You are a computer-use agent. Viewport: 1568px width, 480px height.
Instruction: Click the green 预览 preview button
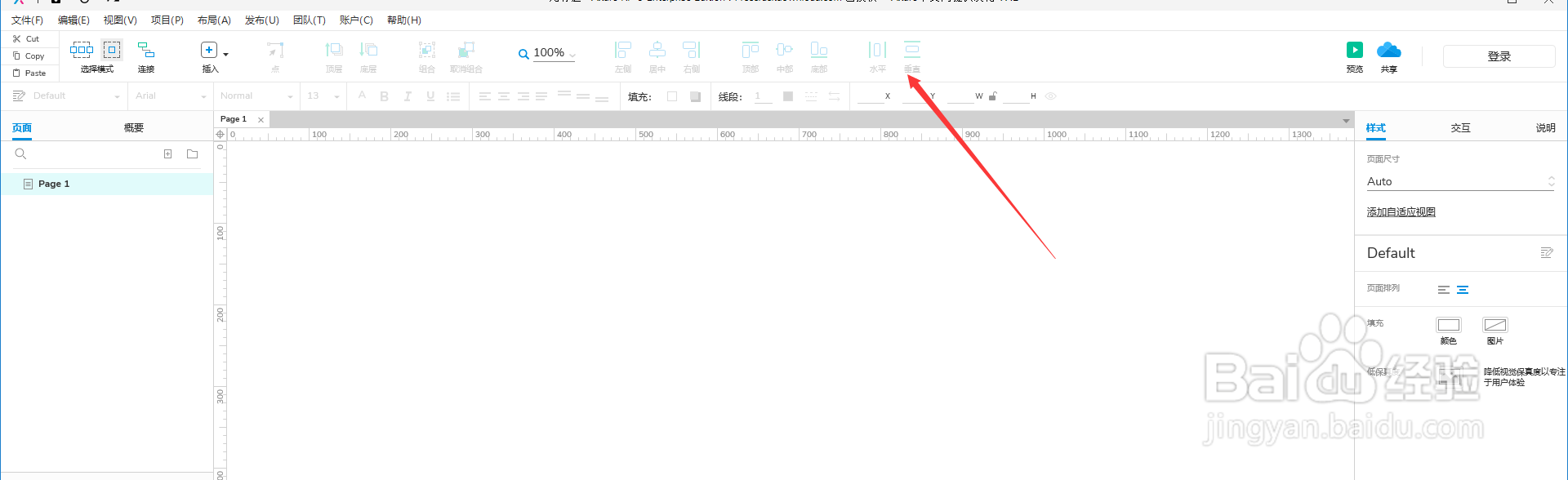1355,50
